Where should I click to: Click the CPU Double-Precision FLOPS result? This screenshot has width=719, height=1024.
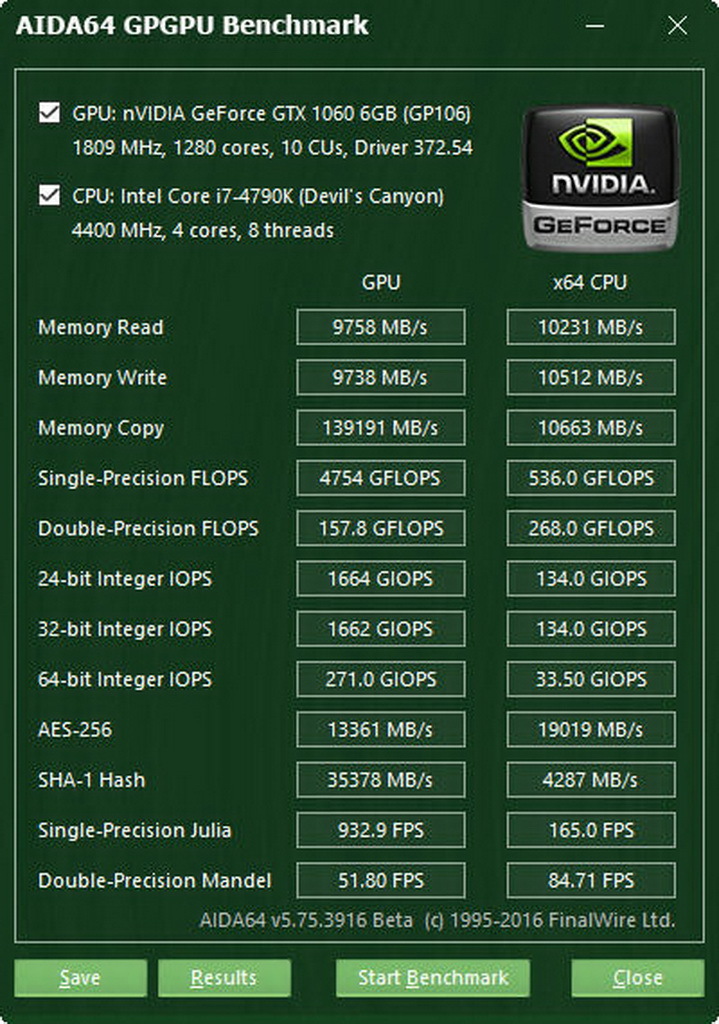coord(590,528)
